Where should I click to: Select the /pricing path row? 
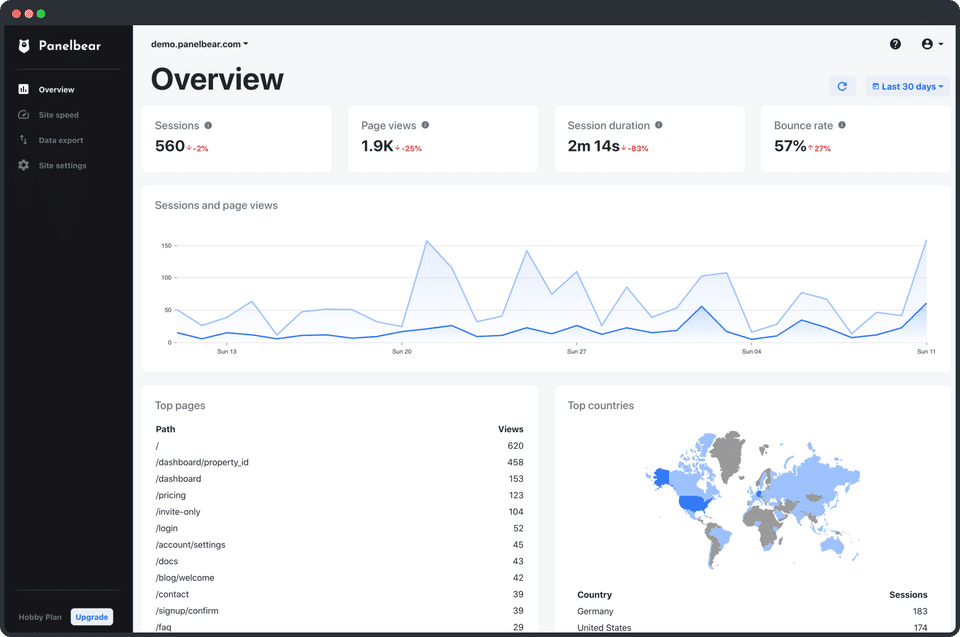[340, 496]
